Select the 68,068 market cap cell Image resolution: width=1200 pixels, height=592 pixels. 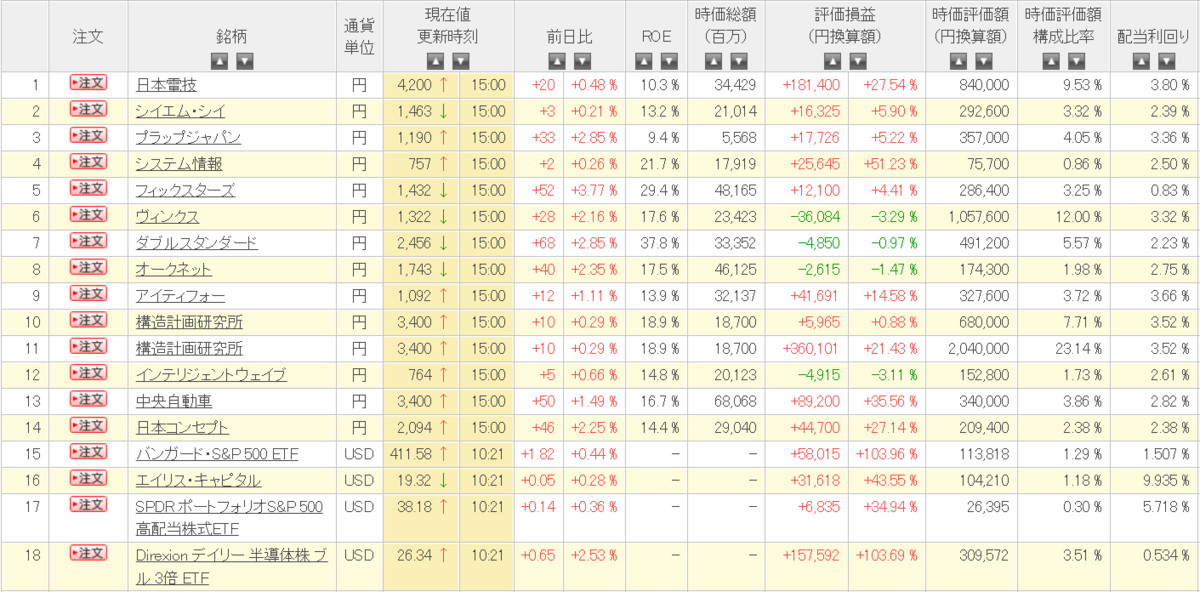pos(727,401)
